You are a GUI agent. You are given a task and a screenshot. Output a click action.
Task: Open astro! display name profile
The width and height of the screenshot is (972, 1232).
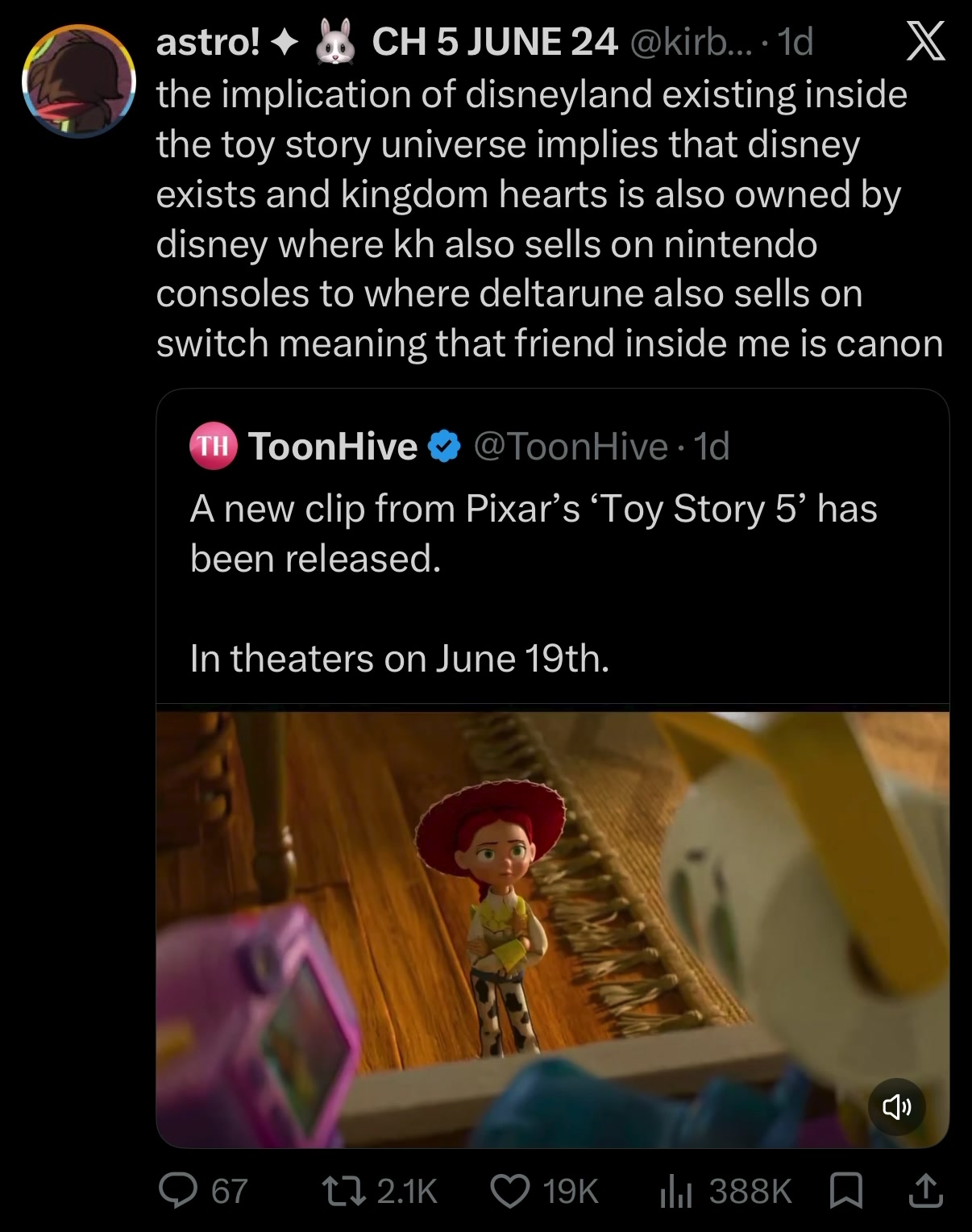206,42
